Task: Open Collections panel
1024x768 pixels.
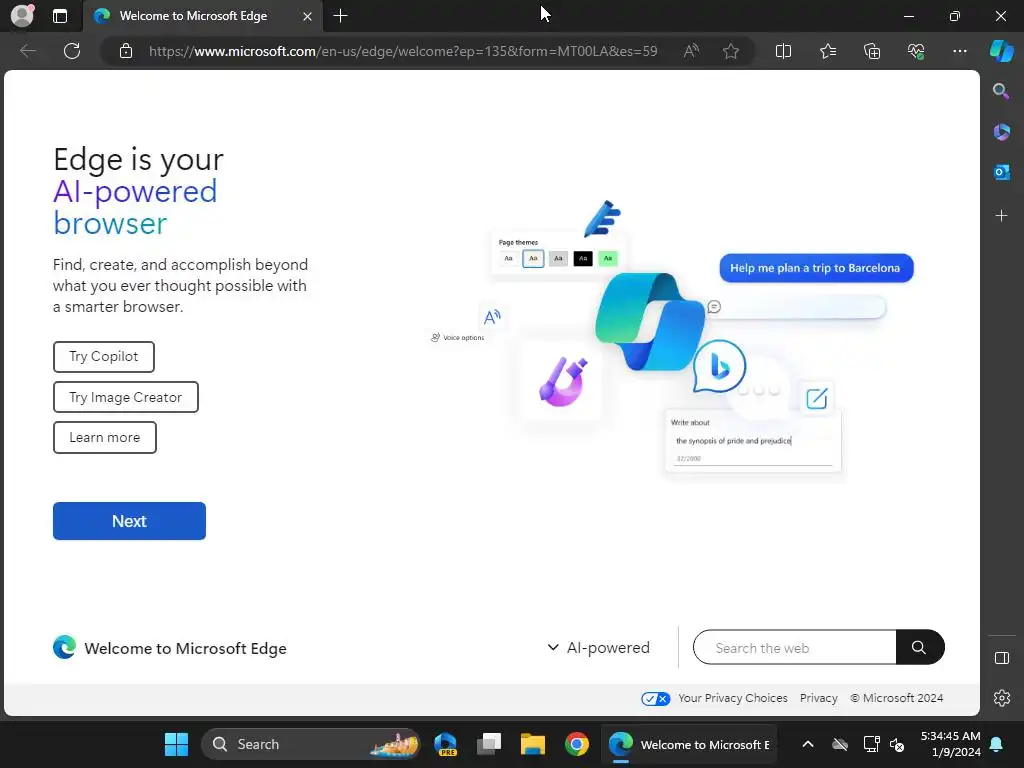Action: 872,51
